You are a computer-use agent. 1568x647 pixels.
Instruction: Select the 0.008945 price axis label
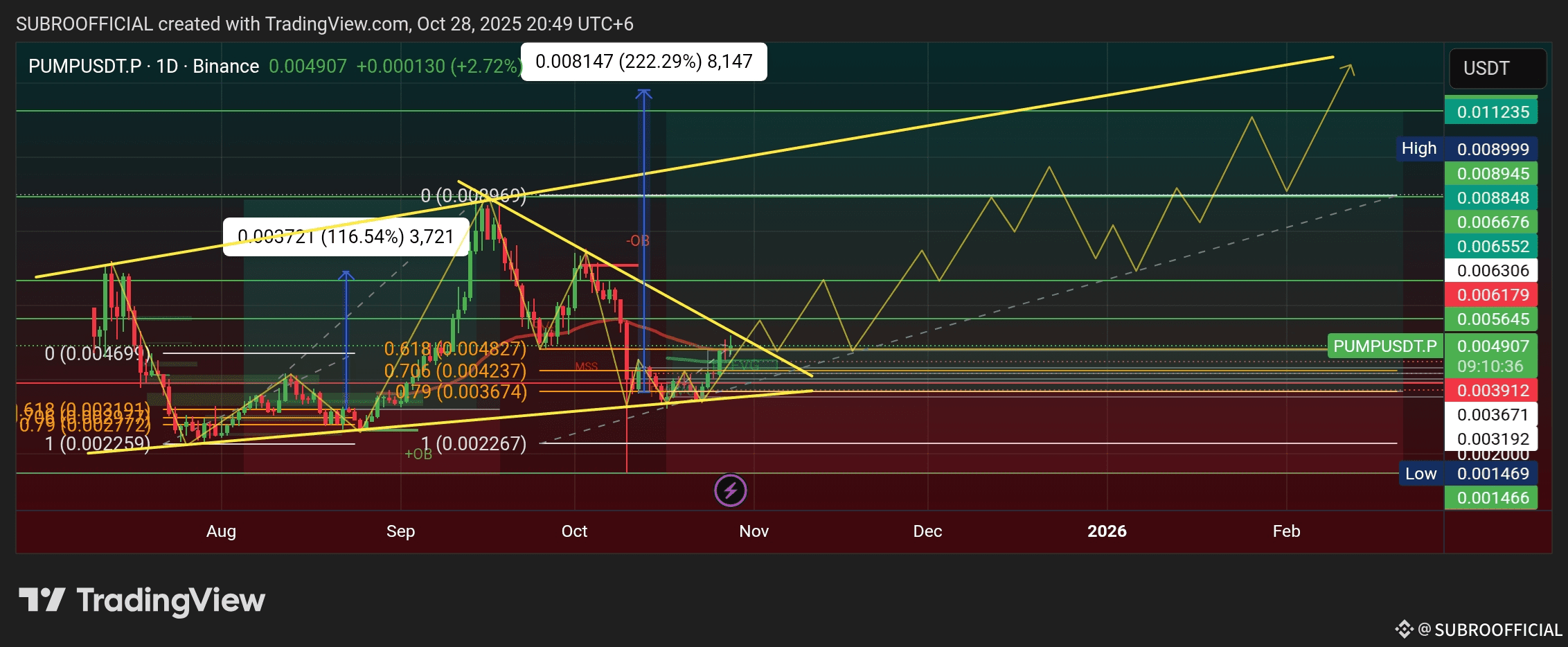coord(1491,173)
